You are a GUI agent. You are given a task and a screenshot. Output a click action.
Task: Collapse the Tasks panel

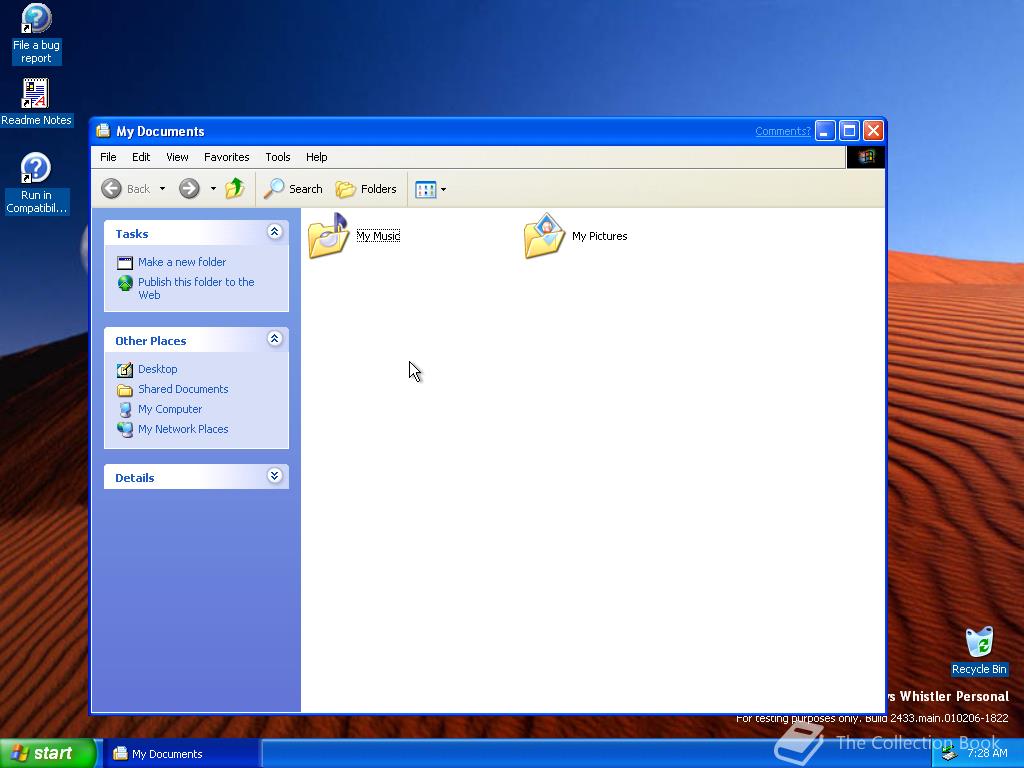click(x=274, y=232)
